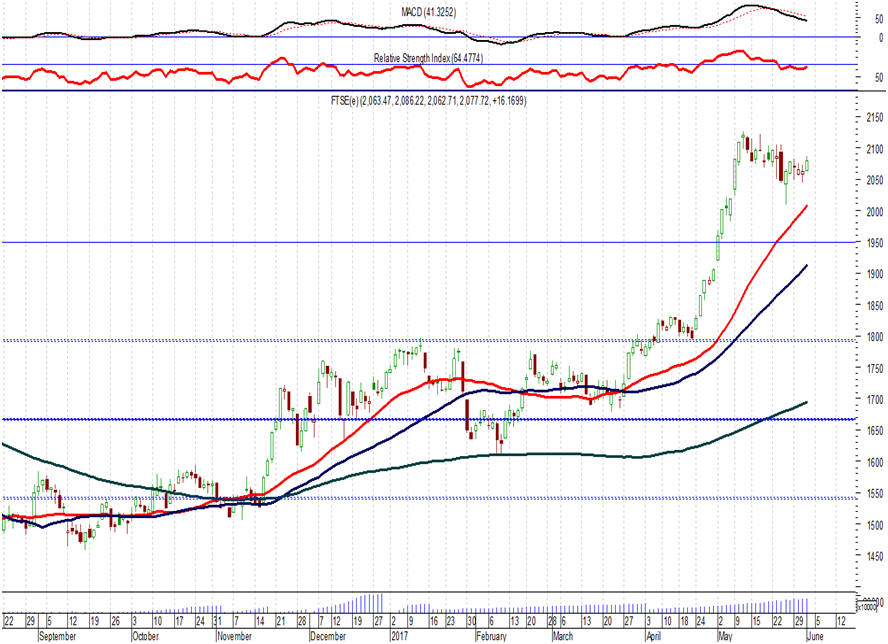Click the February month label
Screen dimensions: 888x644
coord(492,637)
